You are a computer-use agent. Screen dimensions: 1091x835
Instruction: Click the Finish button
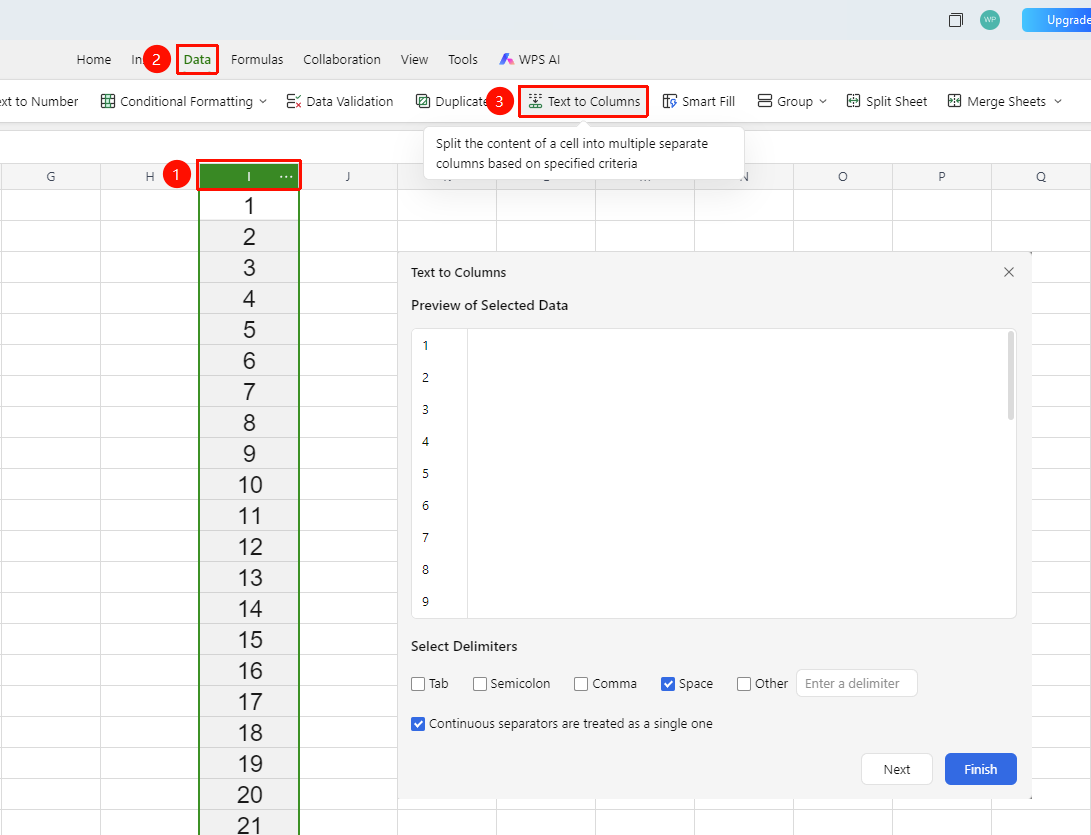point(980,769)
